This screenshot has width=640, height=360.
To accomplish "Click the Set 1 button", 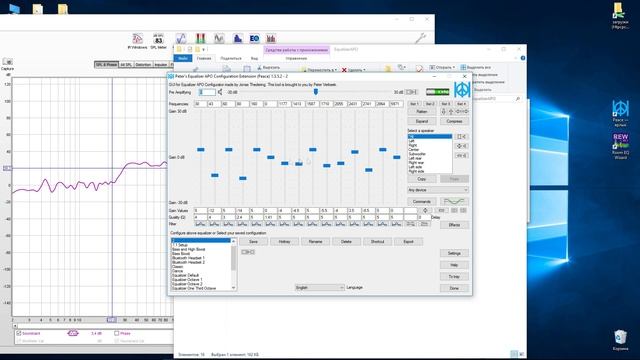I will coord(414,104).
